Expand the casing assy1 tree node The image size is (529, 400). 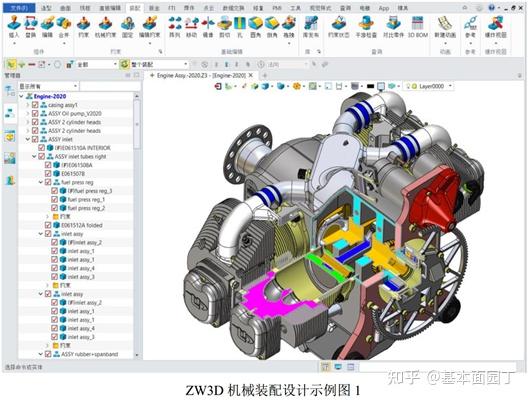(x=28, y=105)
